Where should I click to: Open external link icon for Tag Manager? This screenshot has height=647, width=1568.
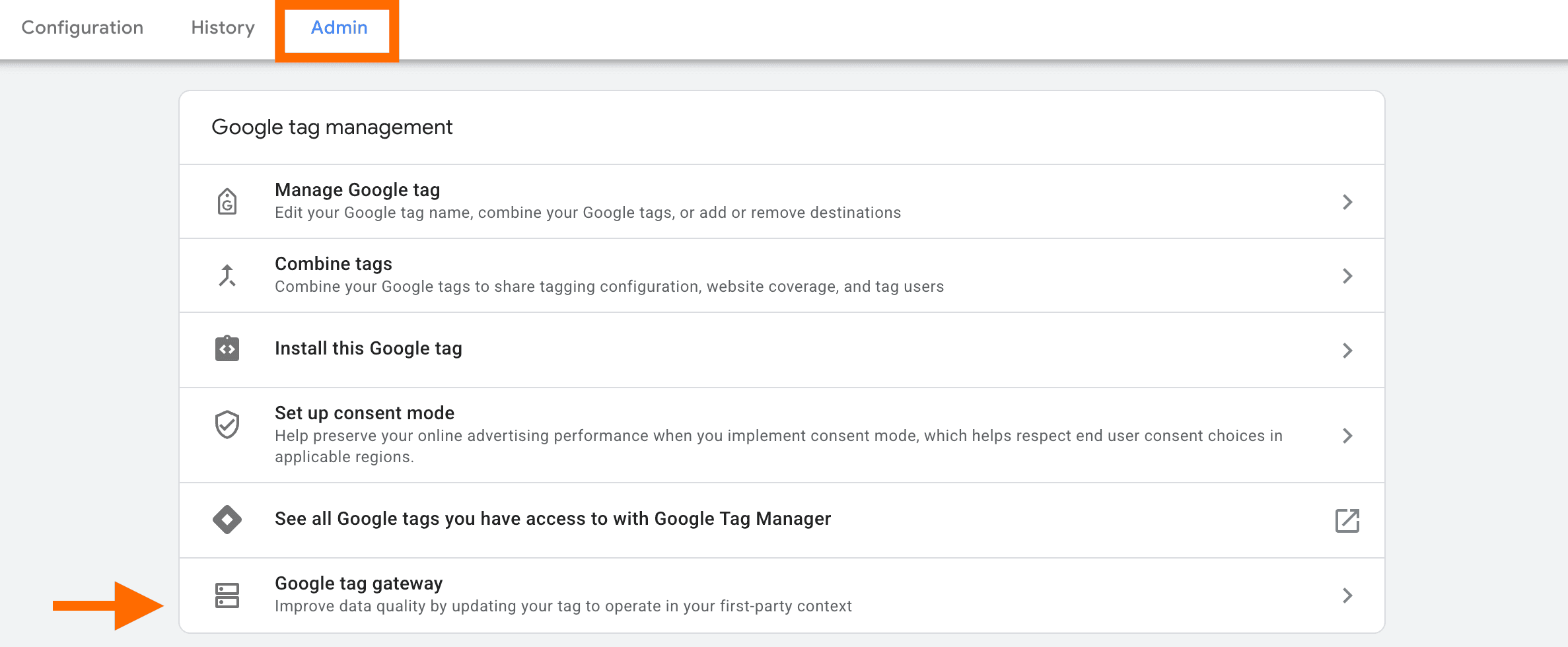click(1347, 520)
